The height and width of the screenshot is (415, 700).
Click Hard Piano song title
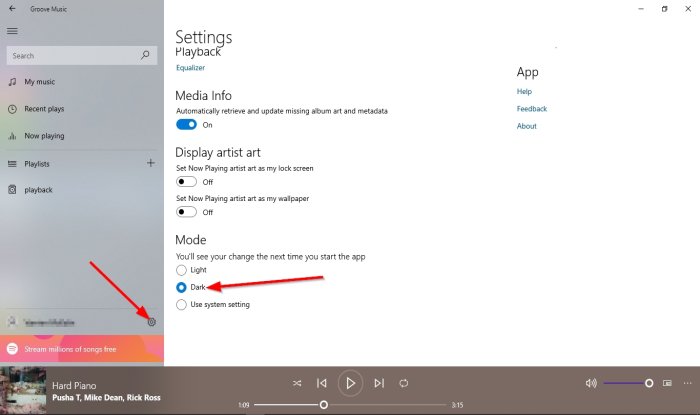74,386
